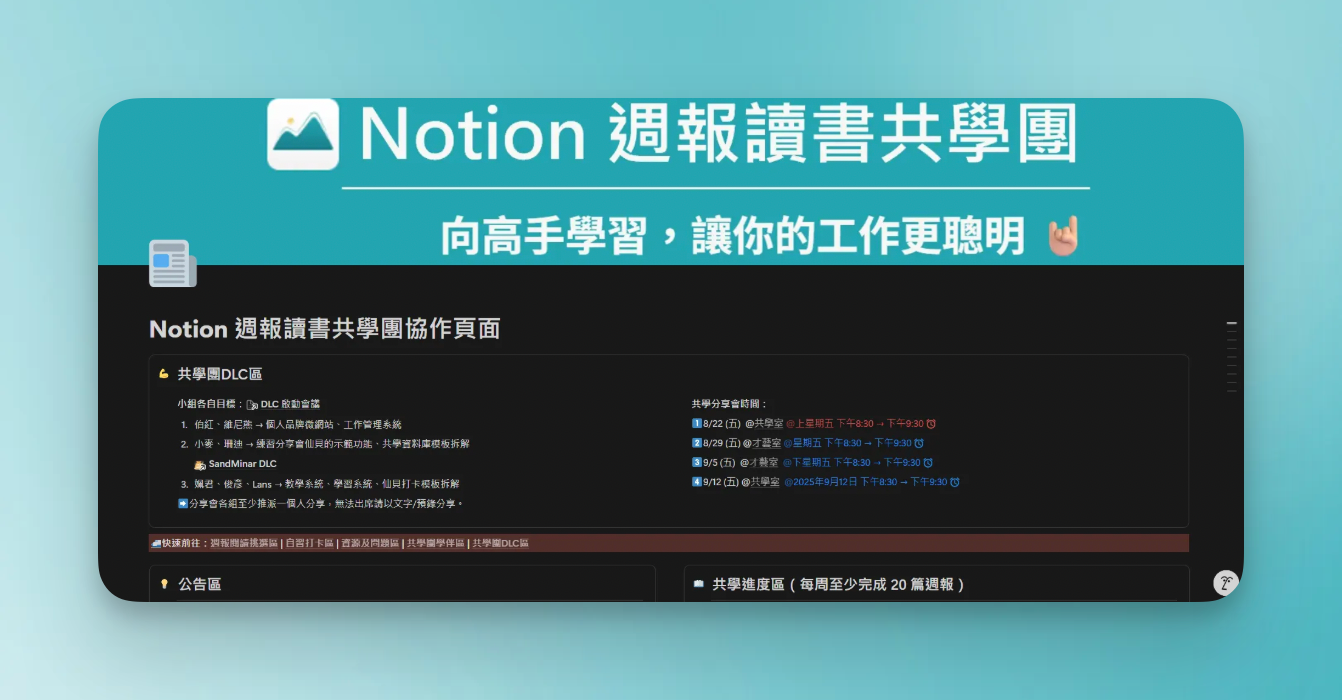This screenshot has height=700, width=1342.
Task: Jump to 資源及問題區 quick link
Action: 370,543
